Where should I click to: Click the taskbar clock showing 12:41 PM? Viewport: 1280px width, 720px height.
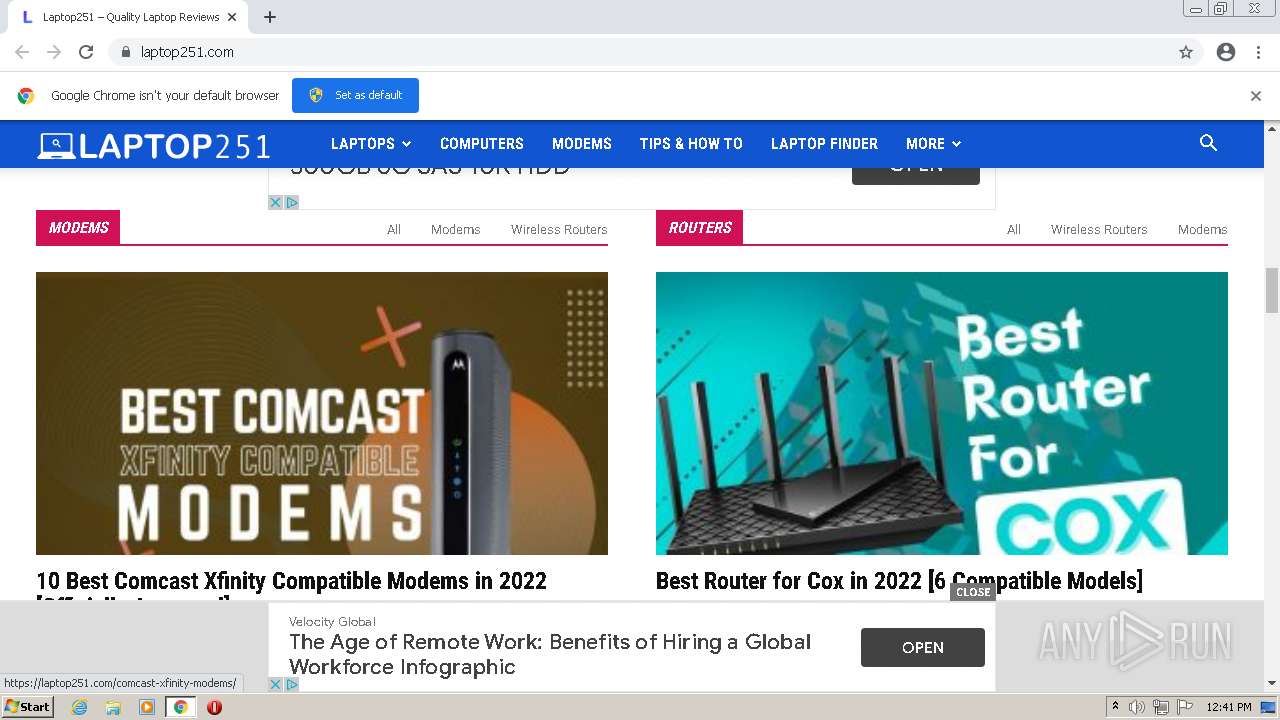tap(1229, 707)
